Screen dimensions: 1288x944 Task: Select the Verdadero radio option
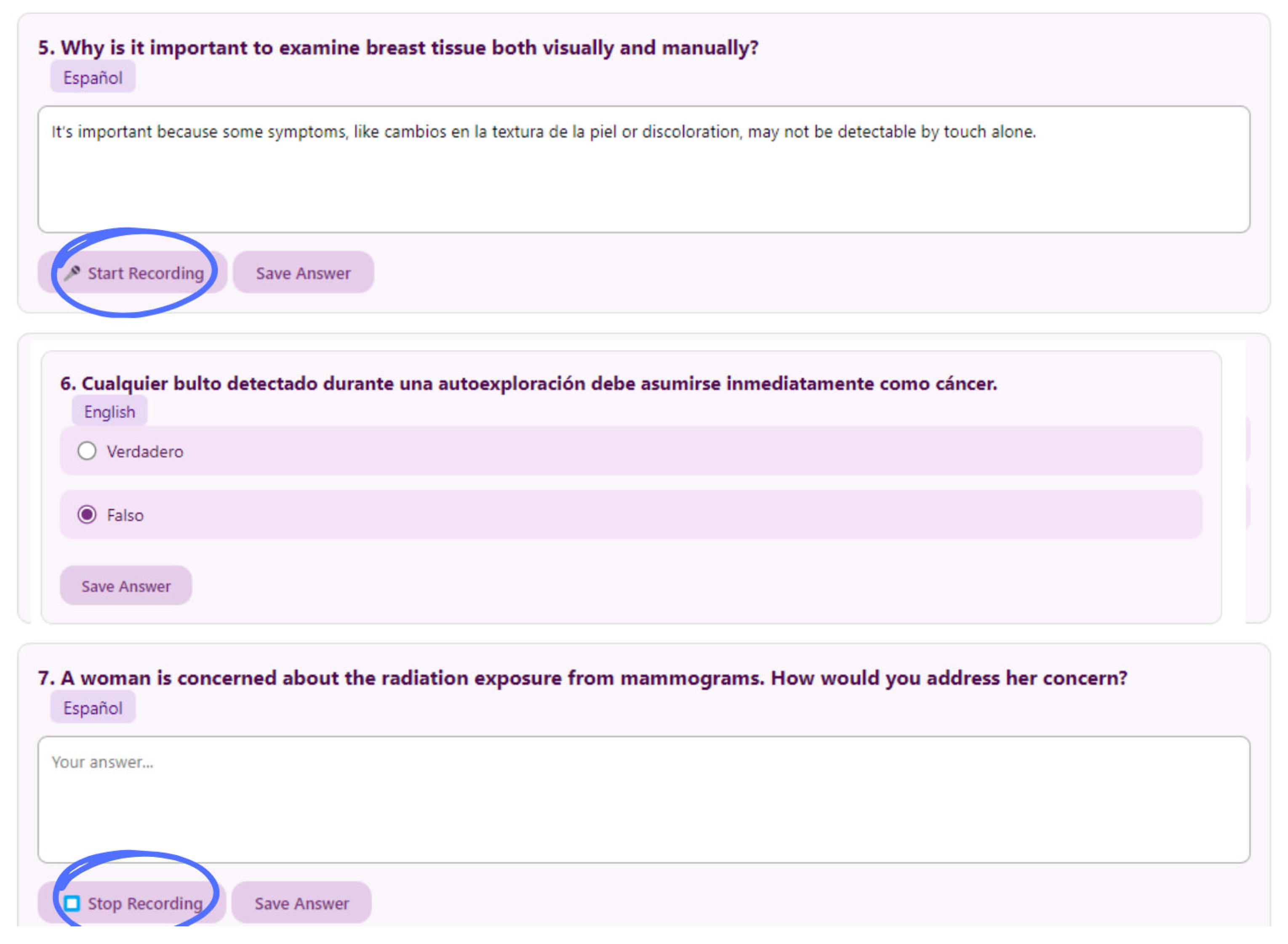click(x=87, y=452)
